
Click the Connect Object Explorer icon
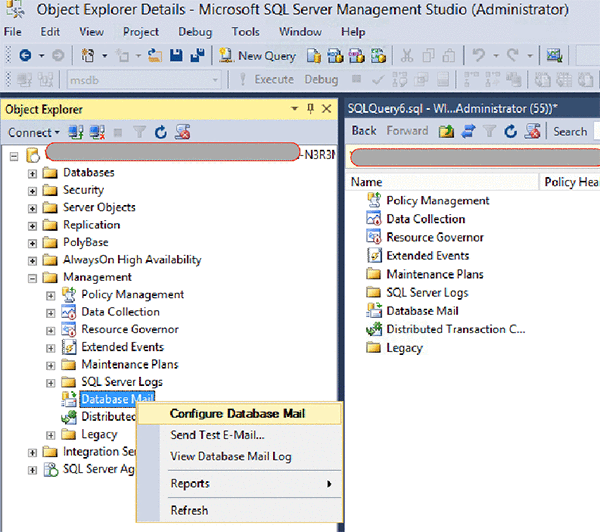(76, 132)
